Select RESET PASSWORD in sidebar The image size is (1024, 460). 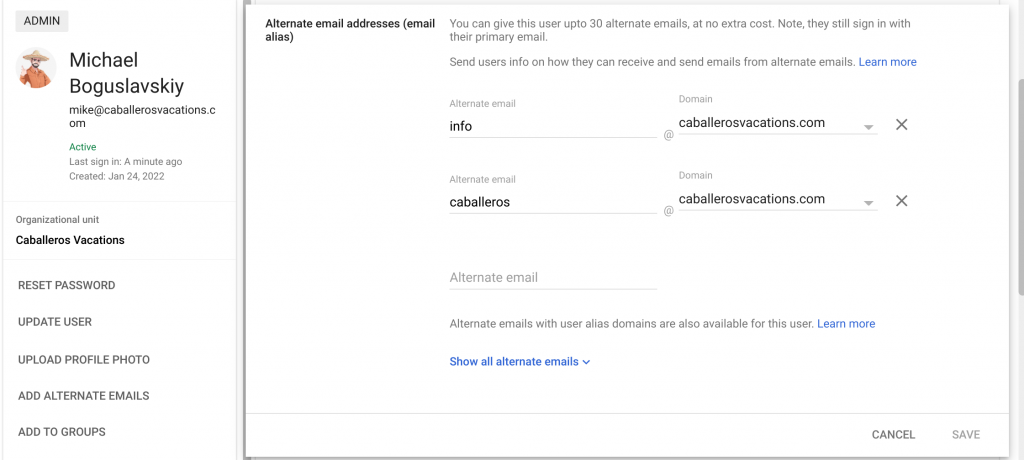pyautogui.click(x=67, y=286)
